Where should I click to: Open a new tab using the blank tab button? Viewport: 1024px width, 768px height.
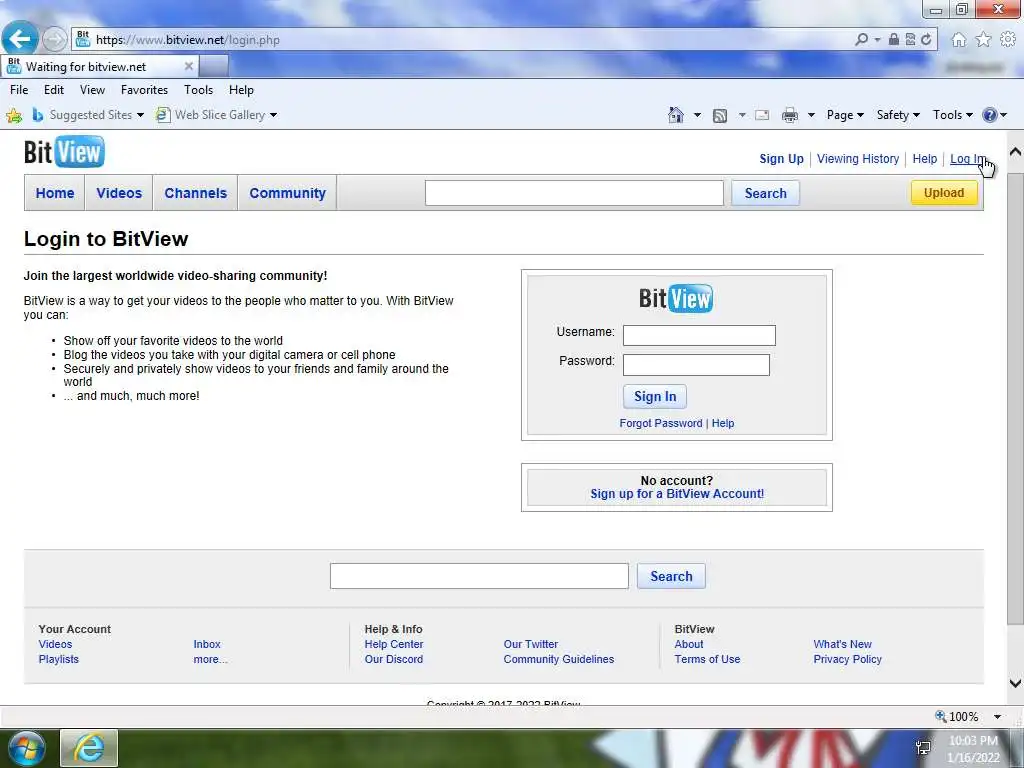pos(214,66)
